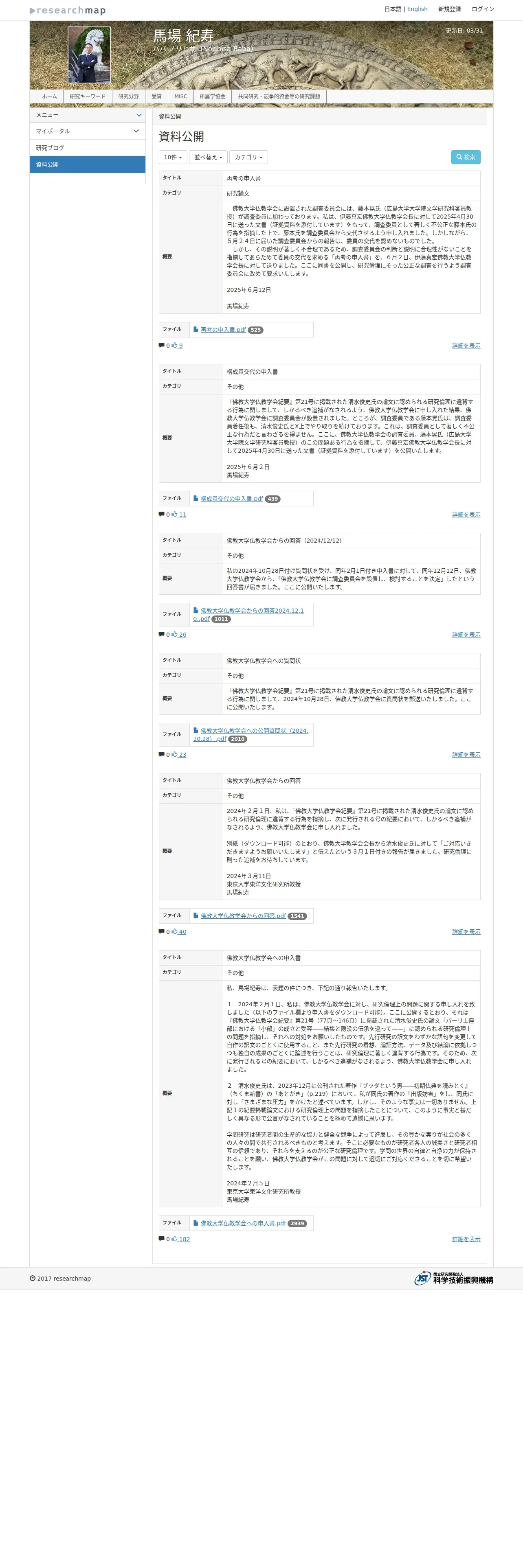523x1568 pixels.
Task: Show details for entry with 182 likes
Action: click(x=466, y=1239)
